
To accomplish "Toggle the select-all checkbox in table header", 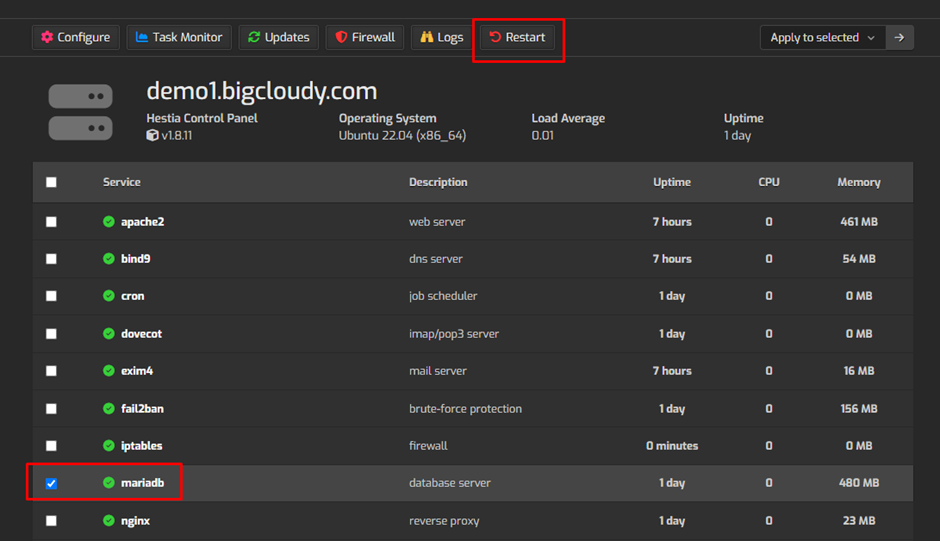I will 52,182.
